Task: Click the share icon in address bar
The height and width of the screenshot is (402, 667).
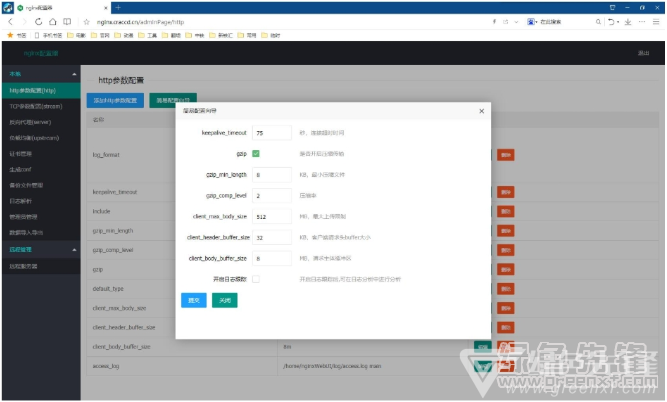Action: 505,22
